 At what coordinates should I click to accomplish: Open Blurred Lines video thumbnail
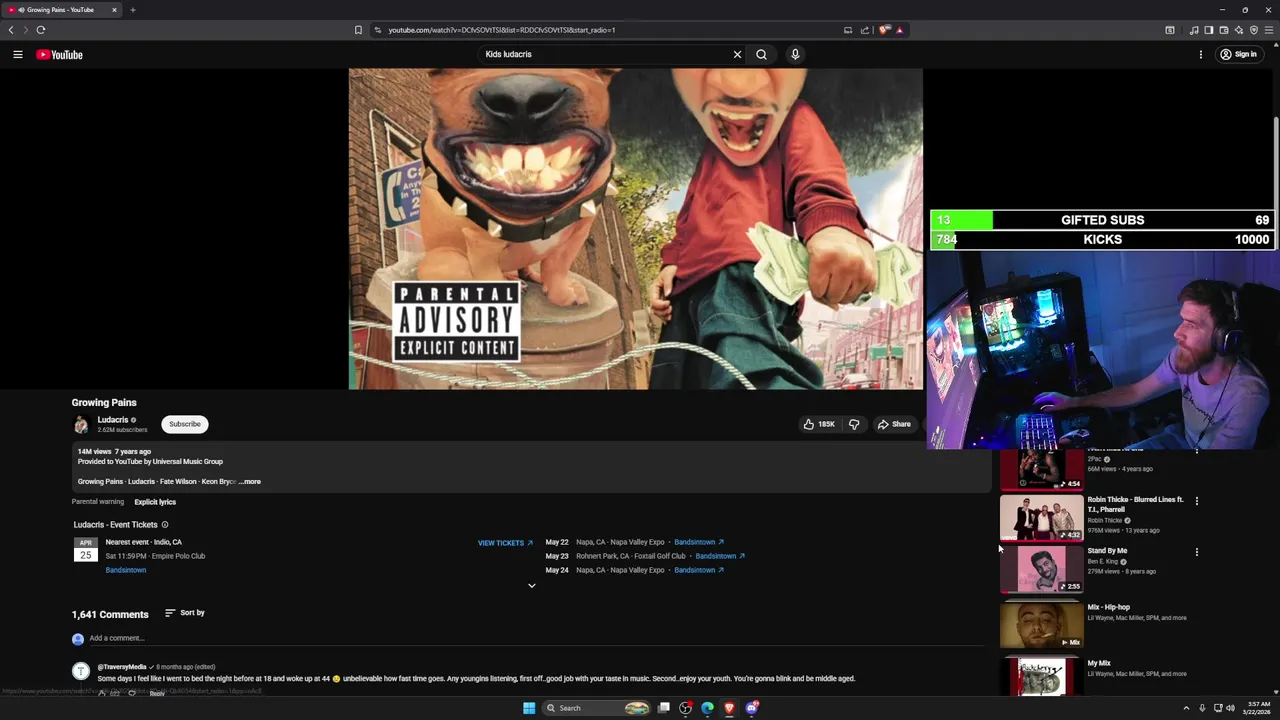click(x=1041, y=517)
